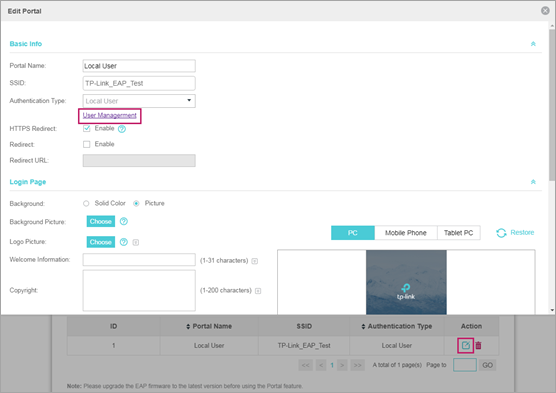This screenshot has height=393, width=556.
Task: Close the Edit Portal dialog
Action: pos(545,11)
